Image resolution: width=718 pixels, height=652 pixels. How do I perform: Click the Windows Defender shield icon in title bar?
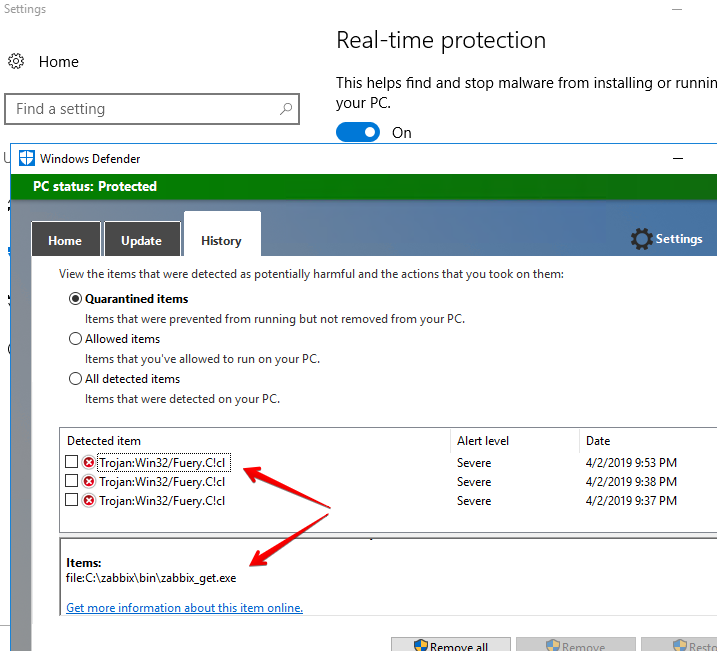point(27,158)
